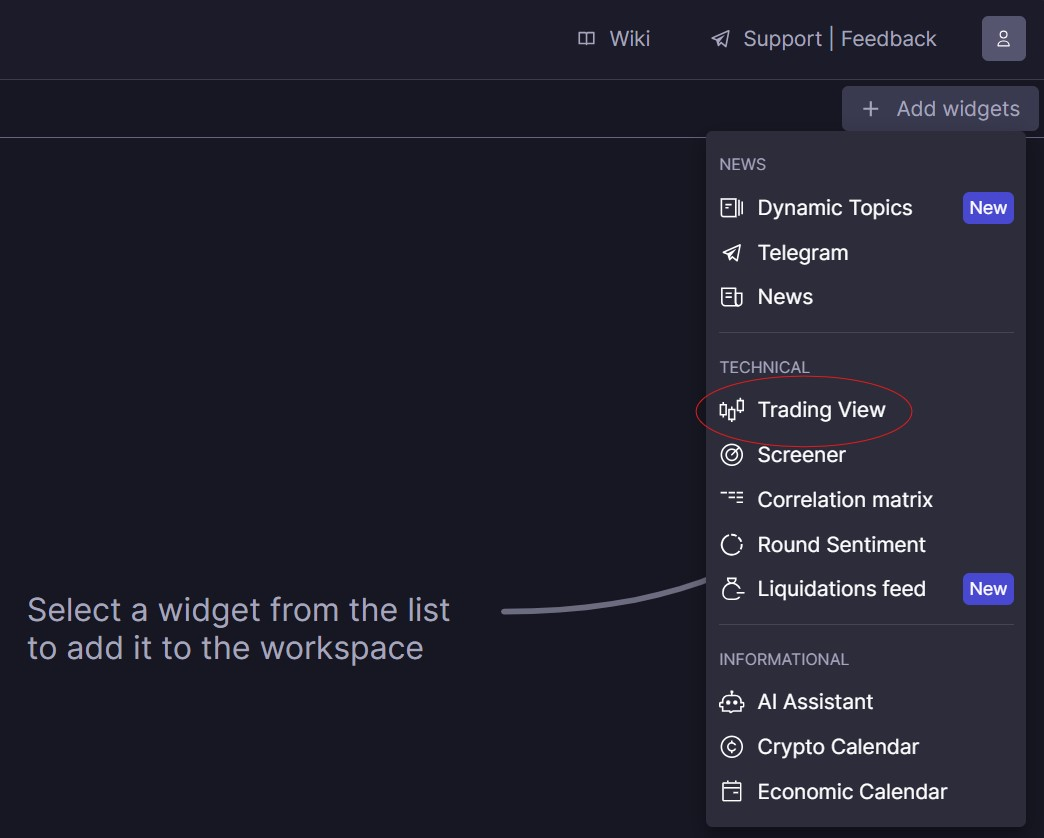
Task: Add the News widget
Action: tap(785, 297)
